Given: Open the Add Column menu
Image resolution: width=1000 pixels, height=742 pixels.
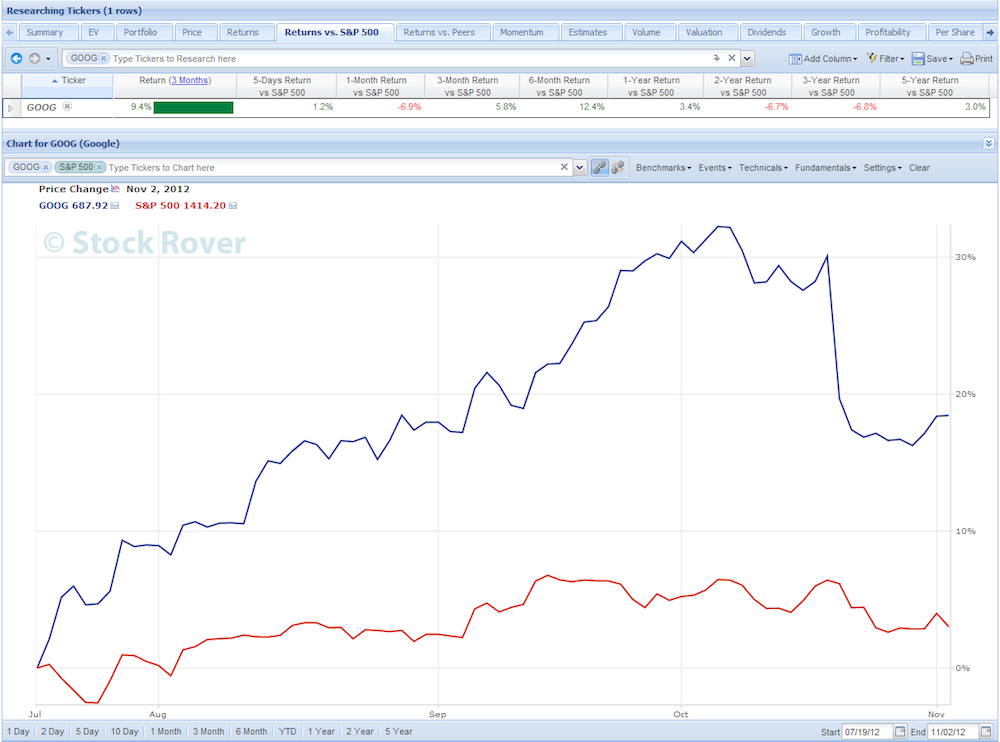Looking at the screenshot, I should 823,59.
